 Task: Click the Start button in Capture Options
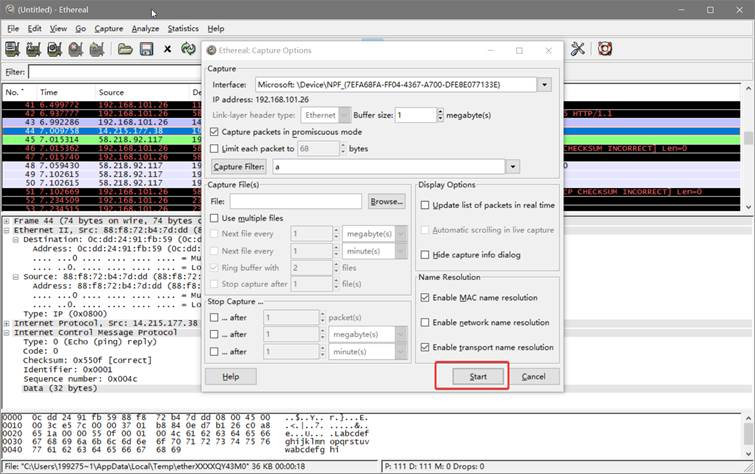[x=478, y=377]
